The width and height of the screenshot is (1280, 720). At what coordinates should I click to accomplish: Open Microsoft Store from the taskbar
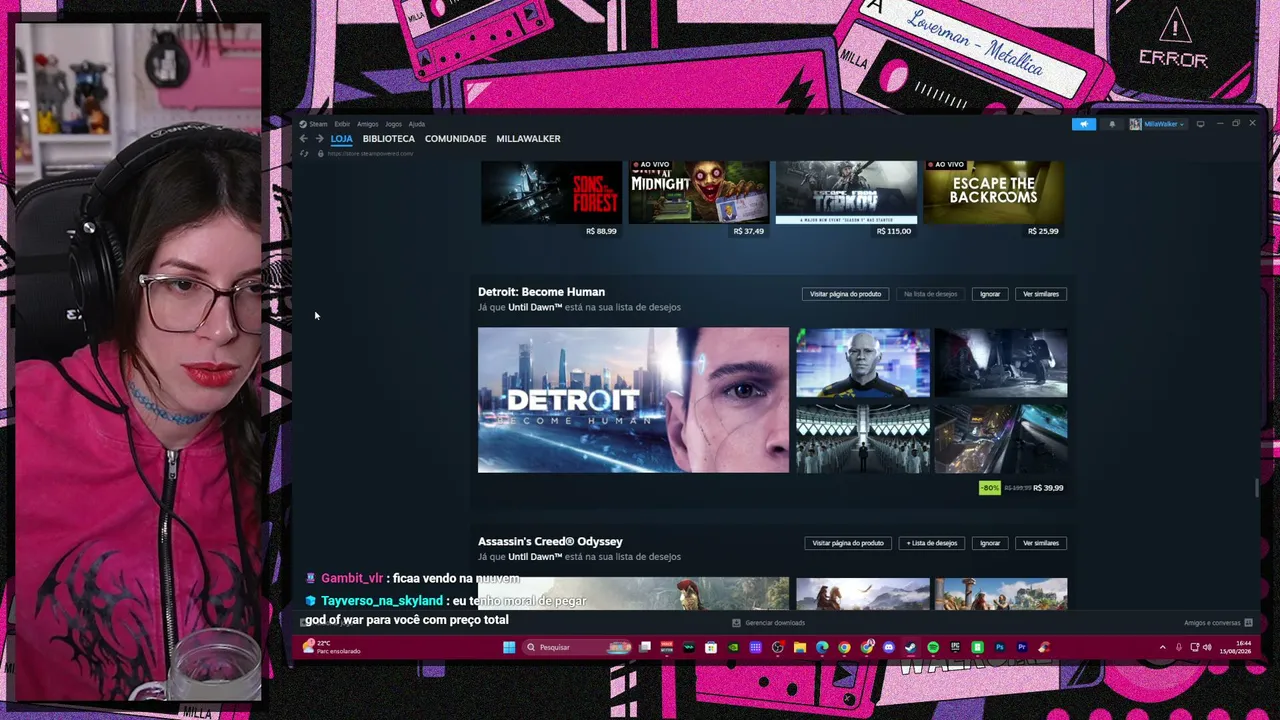(x=711, y=648)
